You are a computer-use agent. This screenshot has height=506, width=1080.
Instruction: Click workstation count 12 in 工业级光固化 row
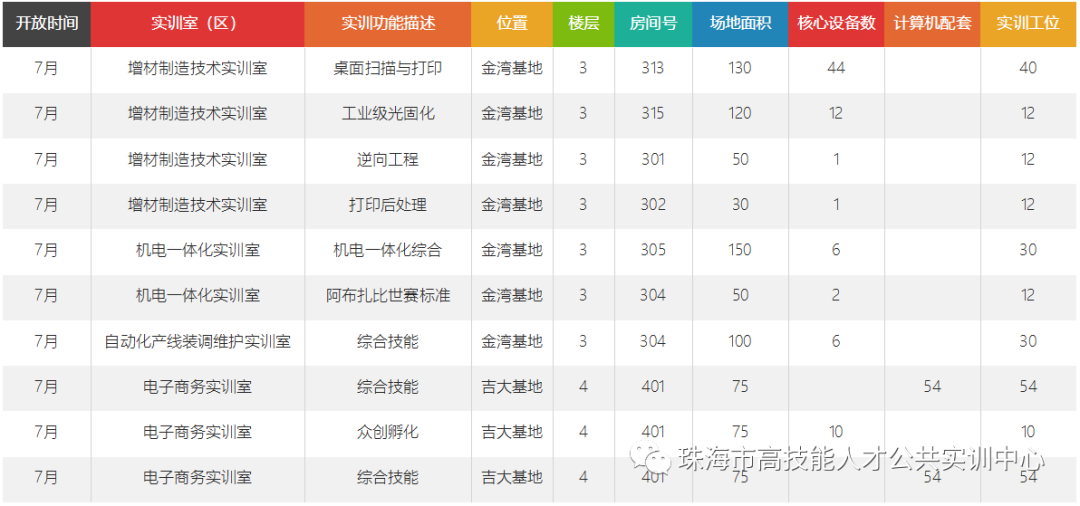[1028, 114]
